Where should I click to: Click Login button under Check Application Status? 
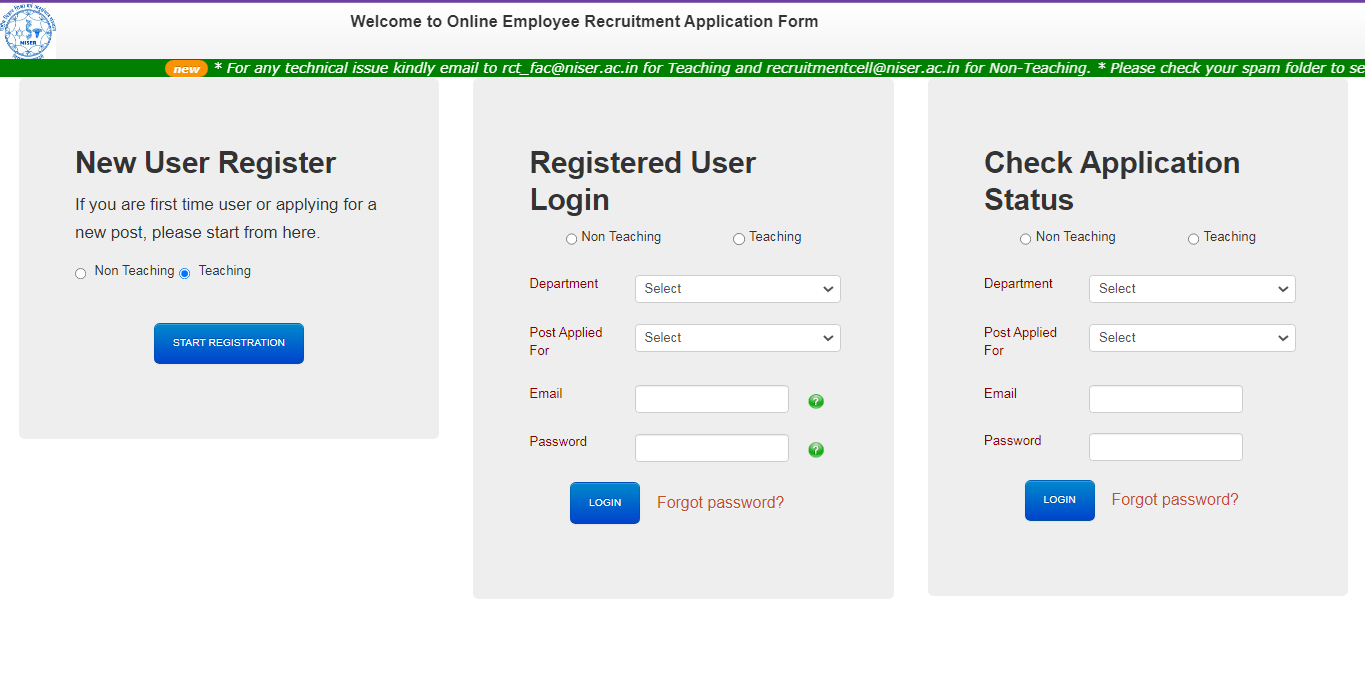click(x=1059, y=500)
